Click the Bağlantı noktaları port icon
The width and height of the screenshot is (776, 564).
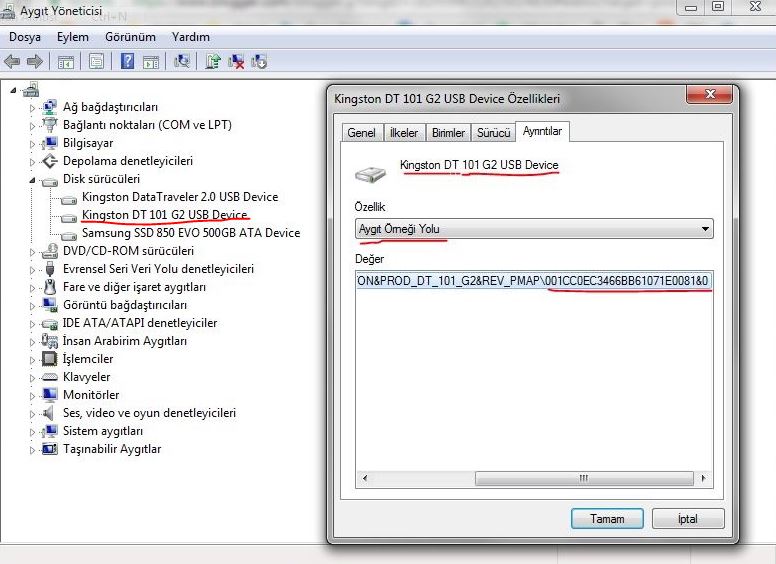coord(49,125)
